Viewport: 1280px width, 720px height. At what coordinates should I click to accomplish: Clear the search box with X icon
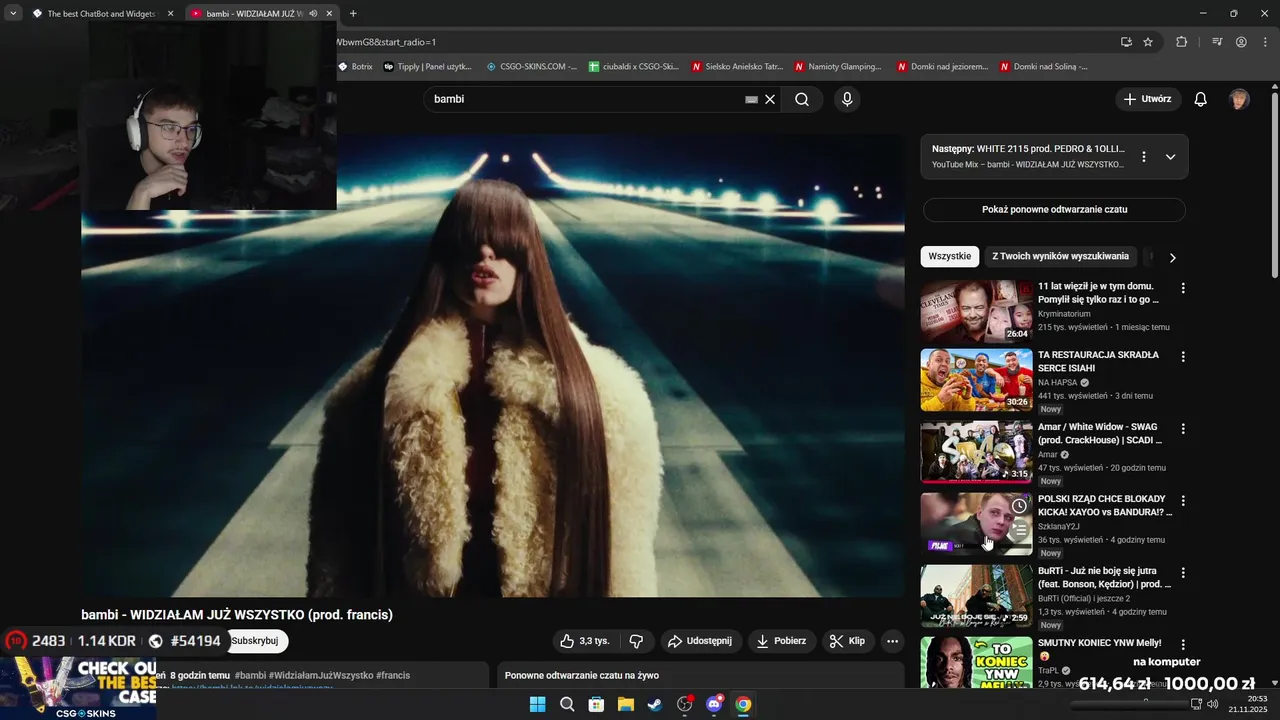point(770,99)
